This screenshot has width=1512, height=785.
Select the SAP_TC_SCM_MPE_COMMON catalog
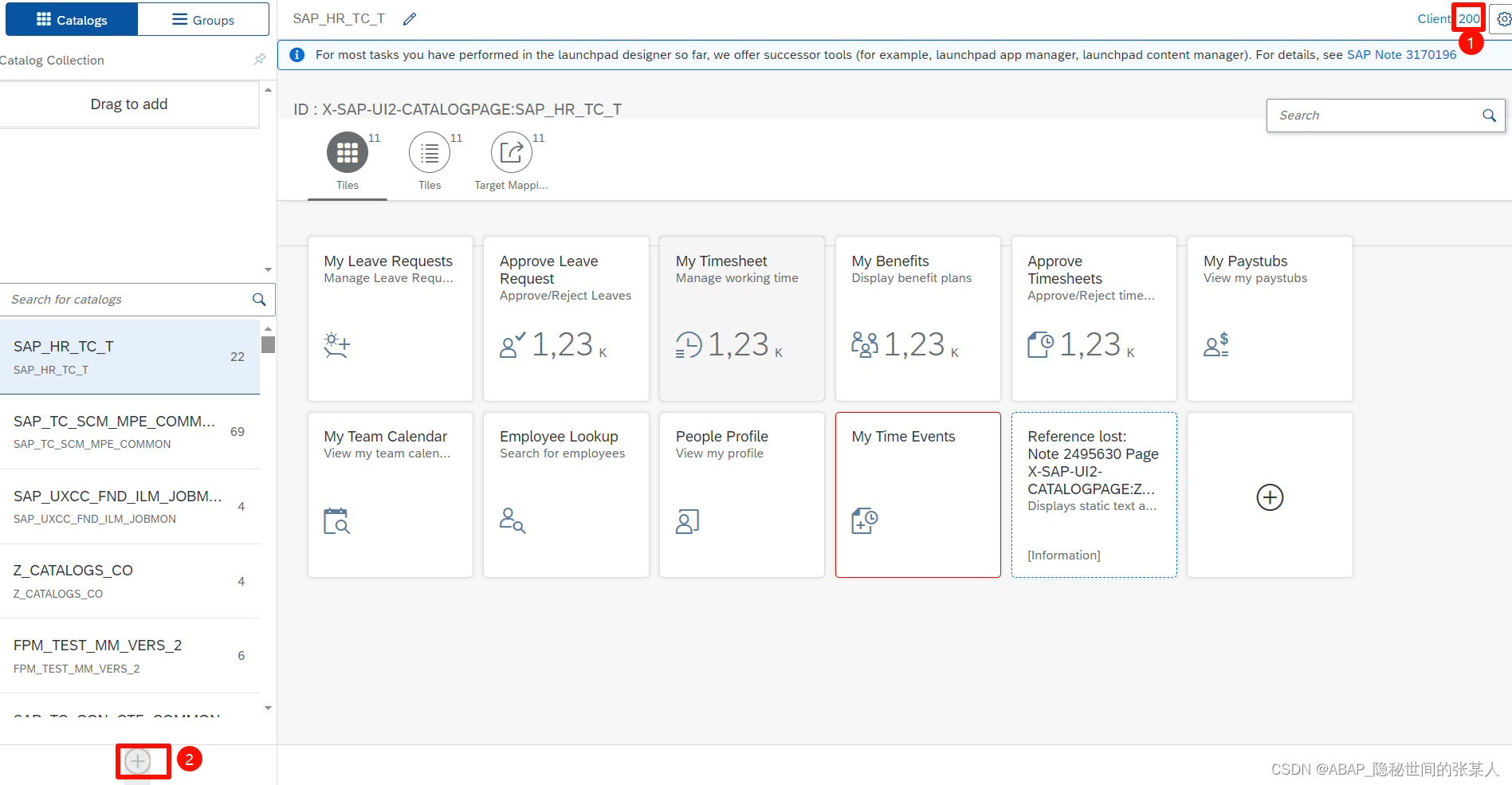(130, 432)
